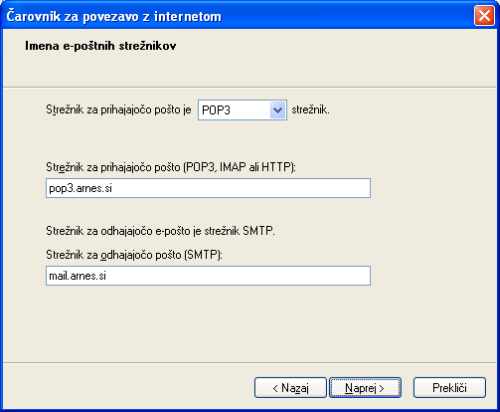Close the Čarovnik za povezavo z internetom window
Screen dimensions: 500x412
[x=484, y=16]
